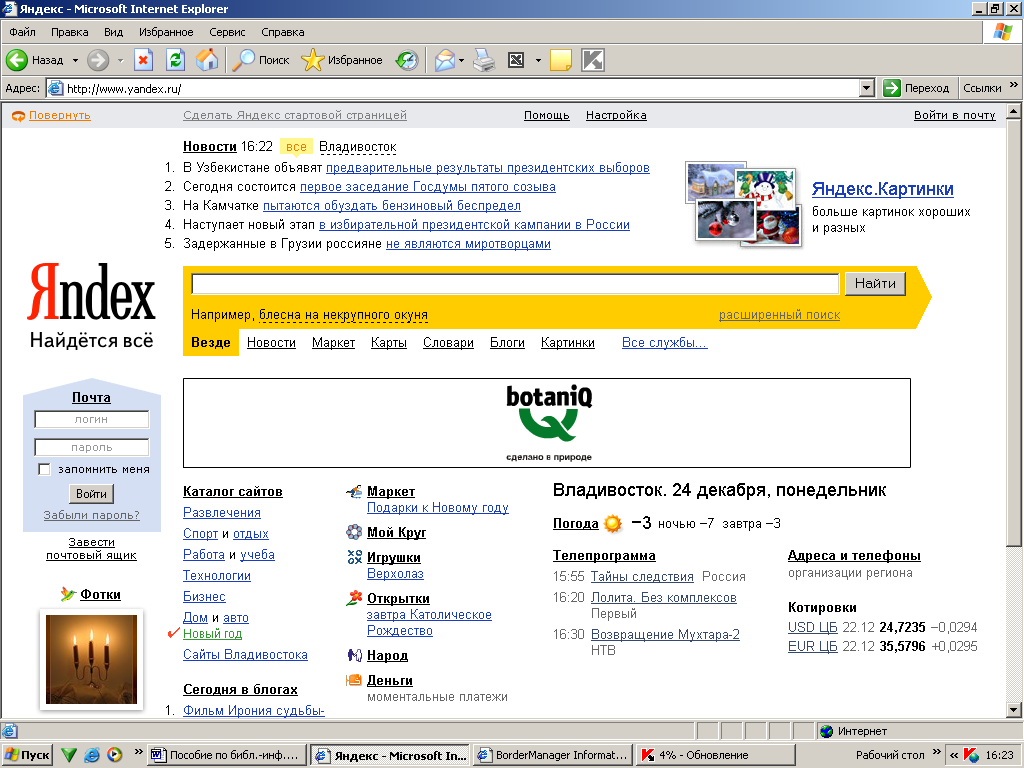Viewport: 1024px width, 768px height.
Task: Click the Войти login button
Action: 91,494
